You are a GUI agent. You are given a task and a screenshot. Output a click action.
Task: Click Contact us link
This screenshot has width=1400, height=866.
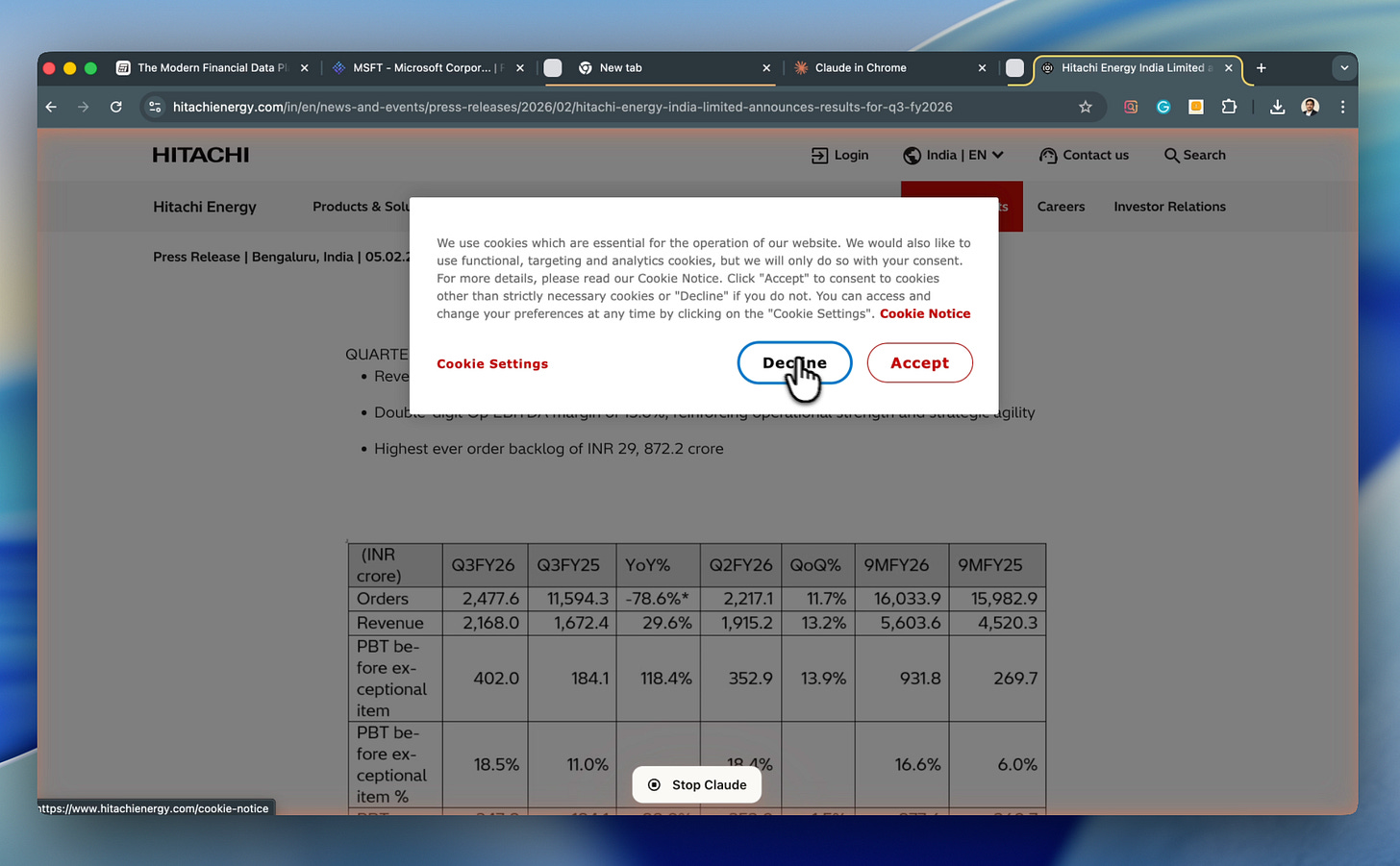coord(1084,155)
